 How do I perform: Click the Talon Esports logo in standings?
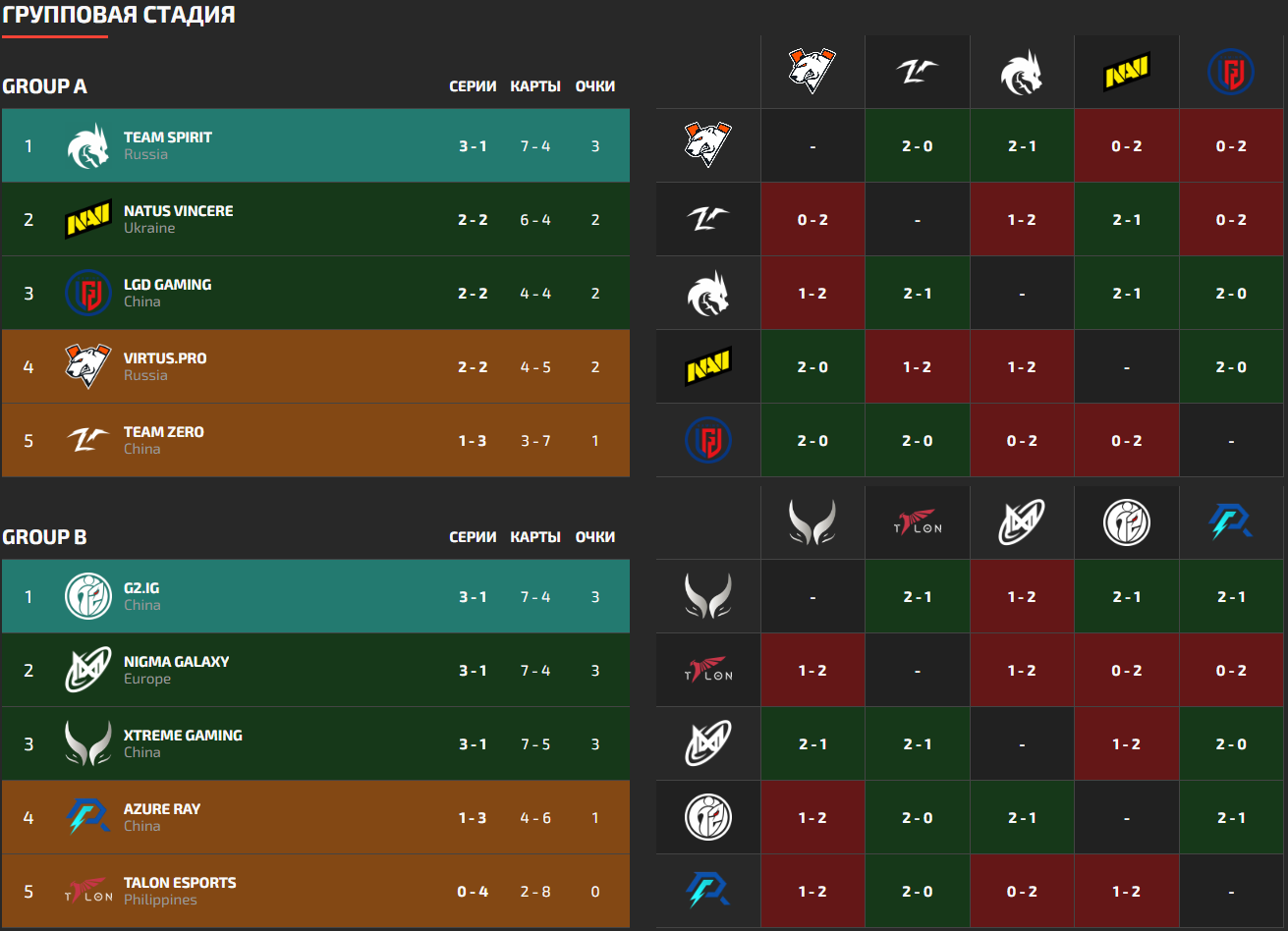[88, 892]
